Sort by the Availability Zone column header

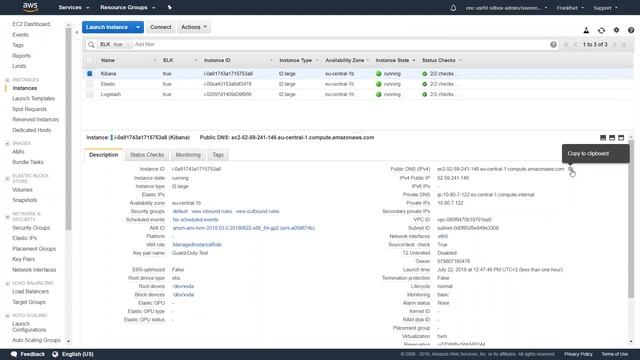(344, 60)
